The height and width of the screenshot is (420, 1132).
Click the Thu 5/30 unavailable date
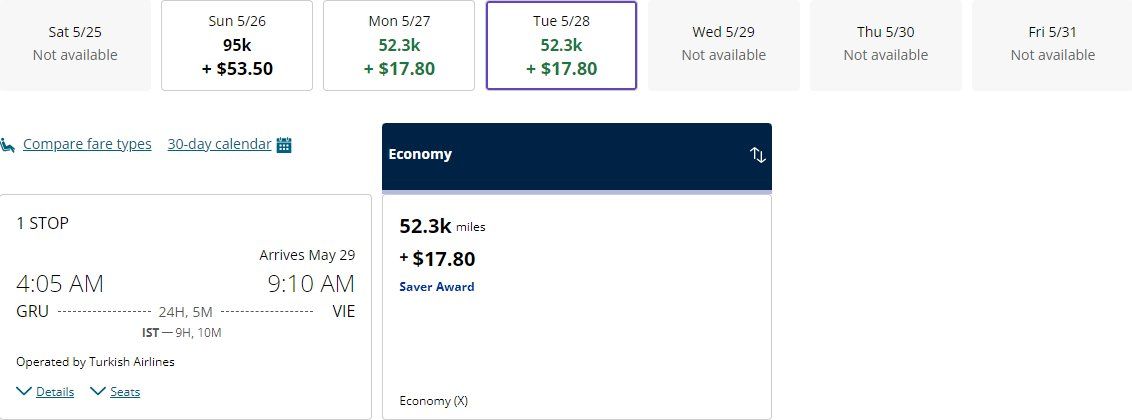pyautogui.click(x=886, y=44)
